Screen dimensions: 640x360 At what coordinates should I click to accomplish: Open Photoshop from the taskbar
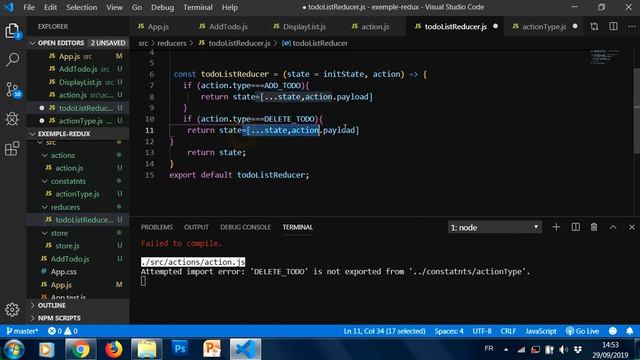point(180,349)
